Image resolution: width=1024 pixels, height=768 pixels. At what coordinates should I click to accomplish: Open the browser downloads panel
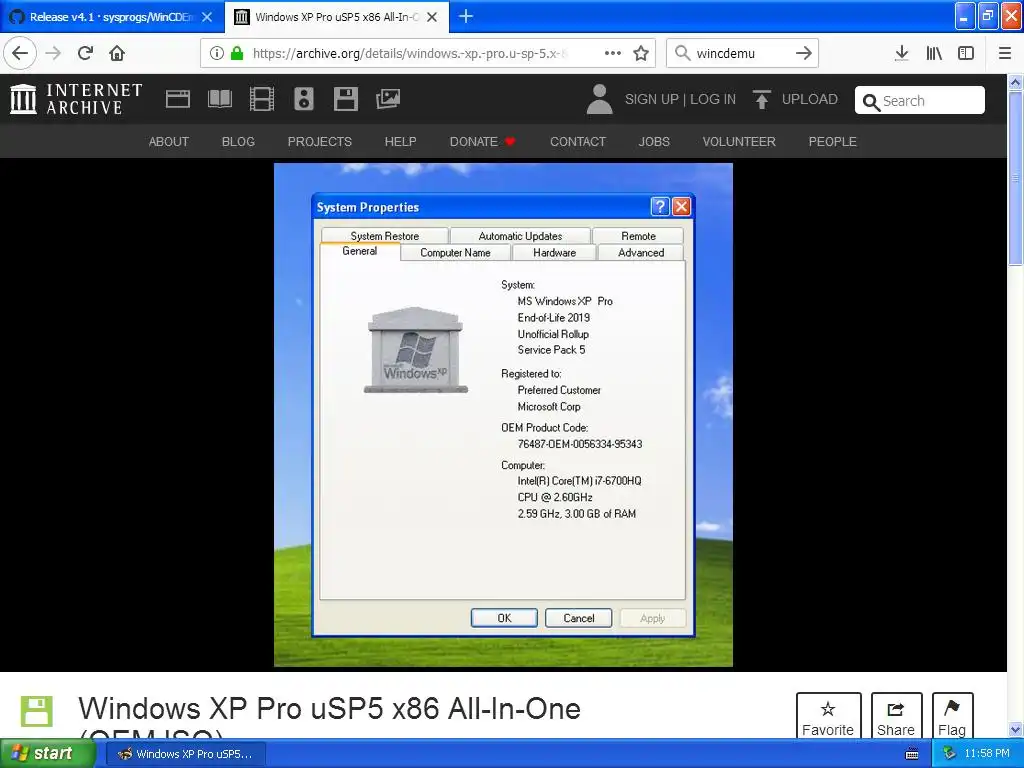pyautogui.click(x=901, y=53)
